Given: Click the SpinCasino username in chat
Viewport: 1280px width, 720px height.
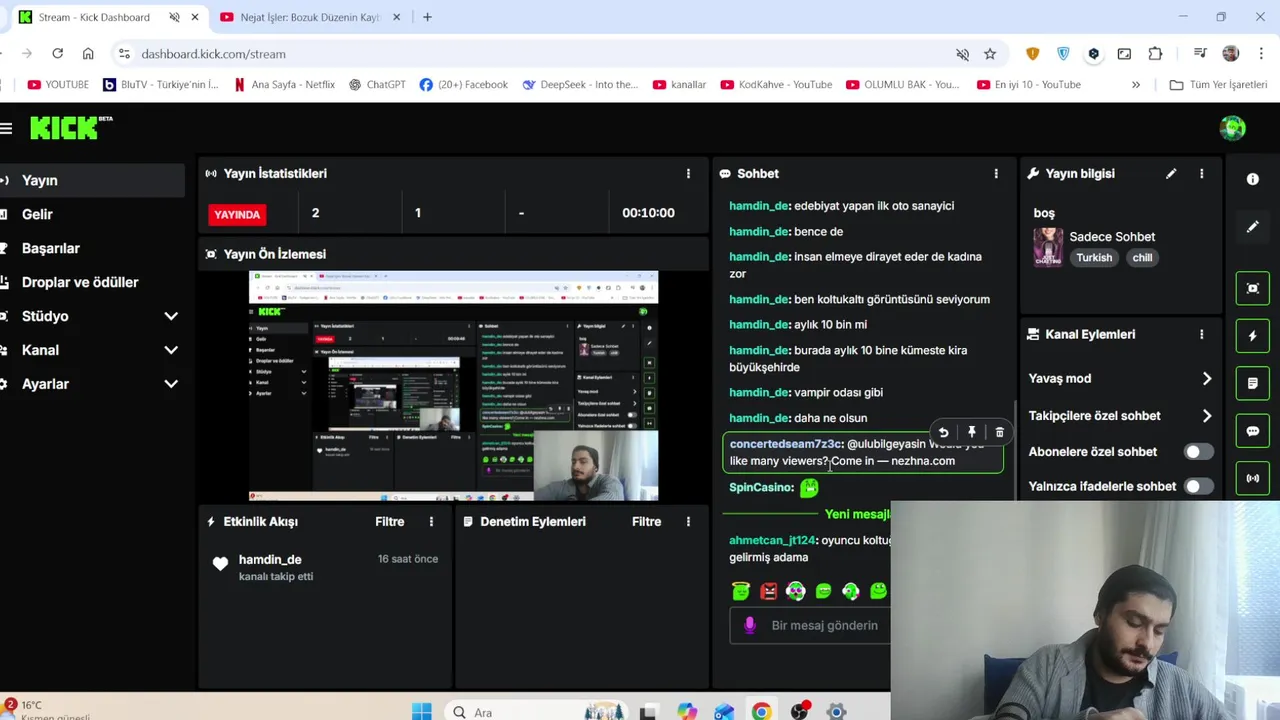Looking at the screenshot, I should pyautogui.click(x=761, y=488).
